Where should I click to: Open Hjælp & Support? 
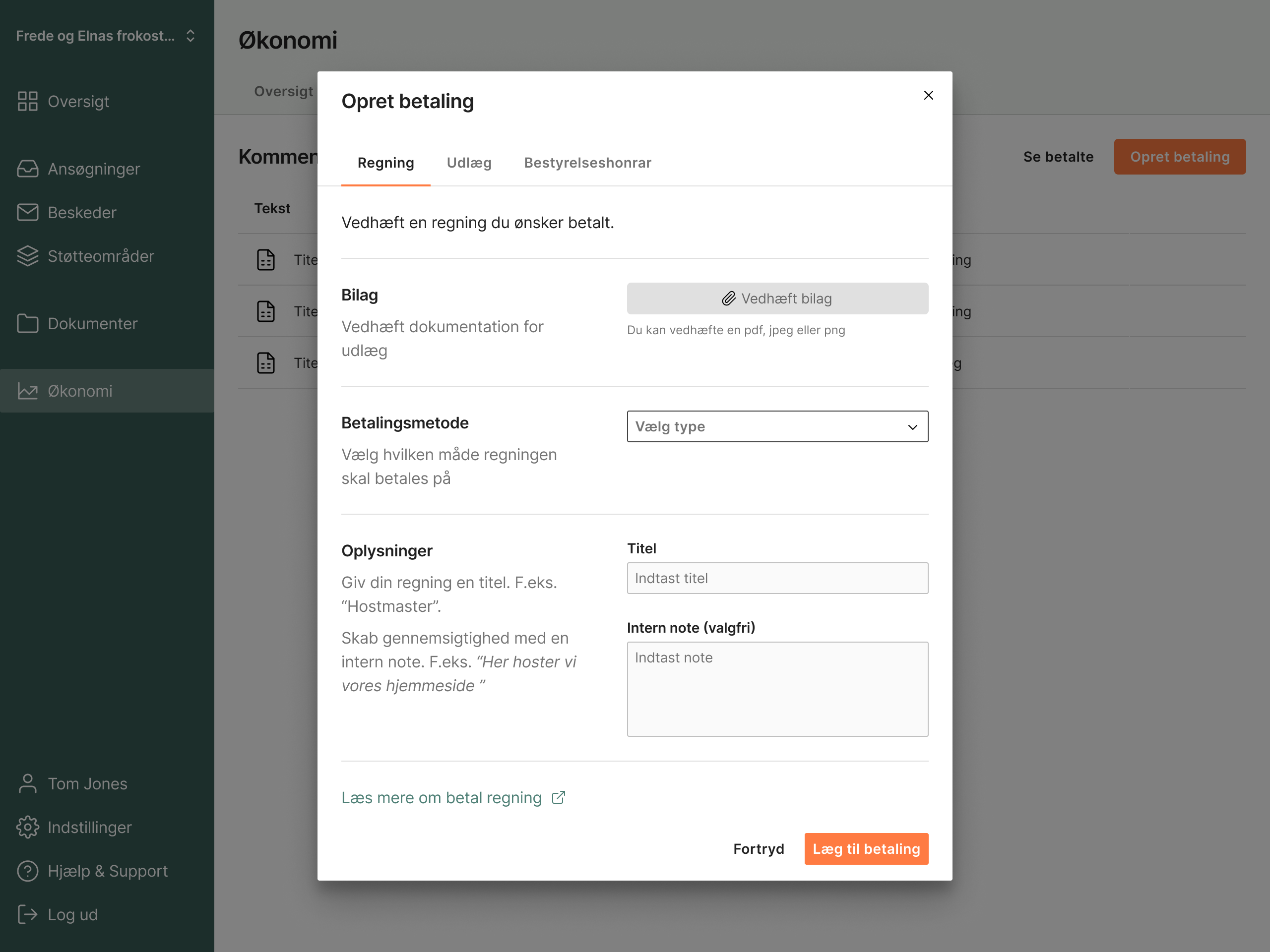click(x=107, y=871)
